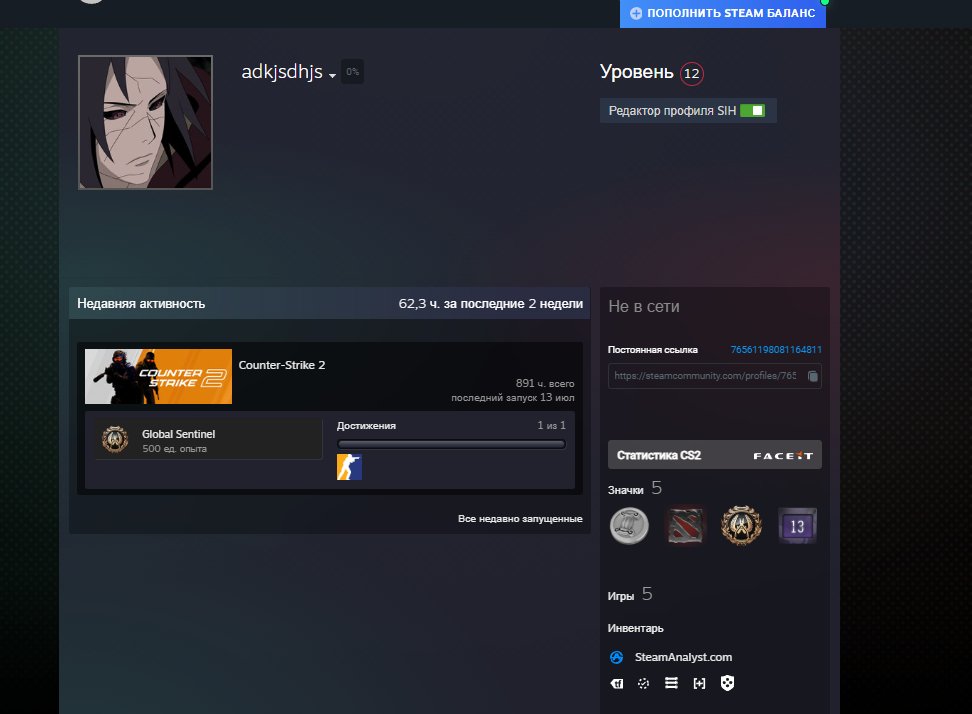Copy profile URL with clipboard icon
The height and width of the screenshot is (714, 972).
click(x=813, y=376)
